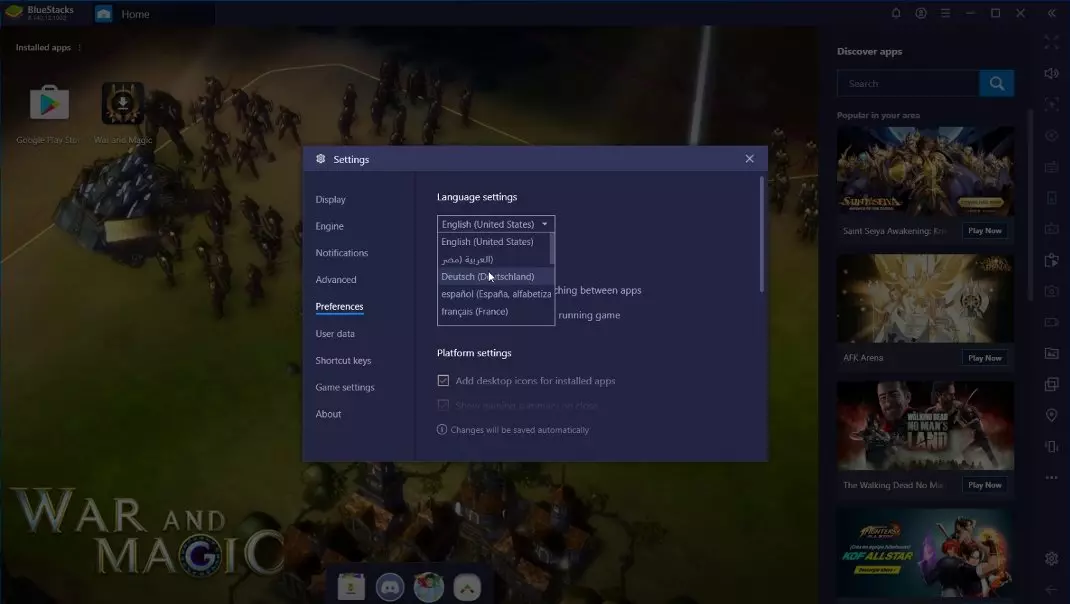The height and width of the screenshot is (604, 1070).
Task: Toggle Add desktop icons for installed apps
Action: coord(443,381)
